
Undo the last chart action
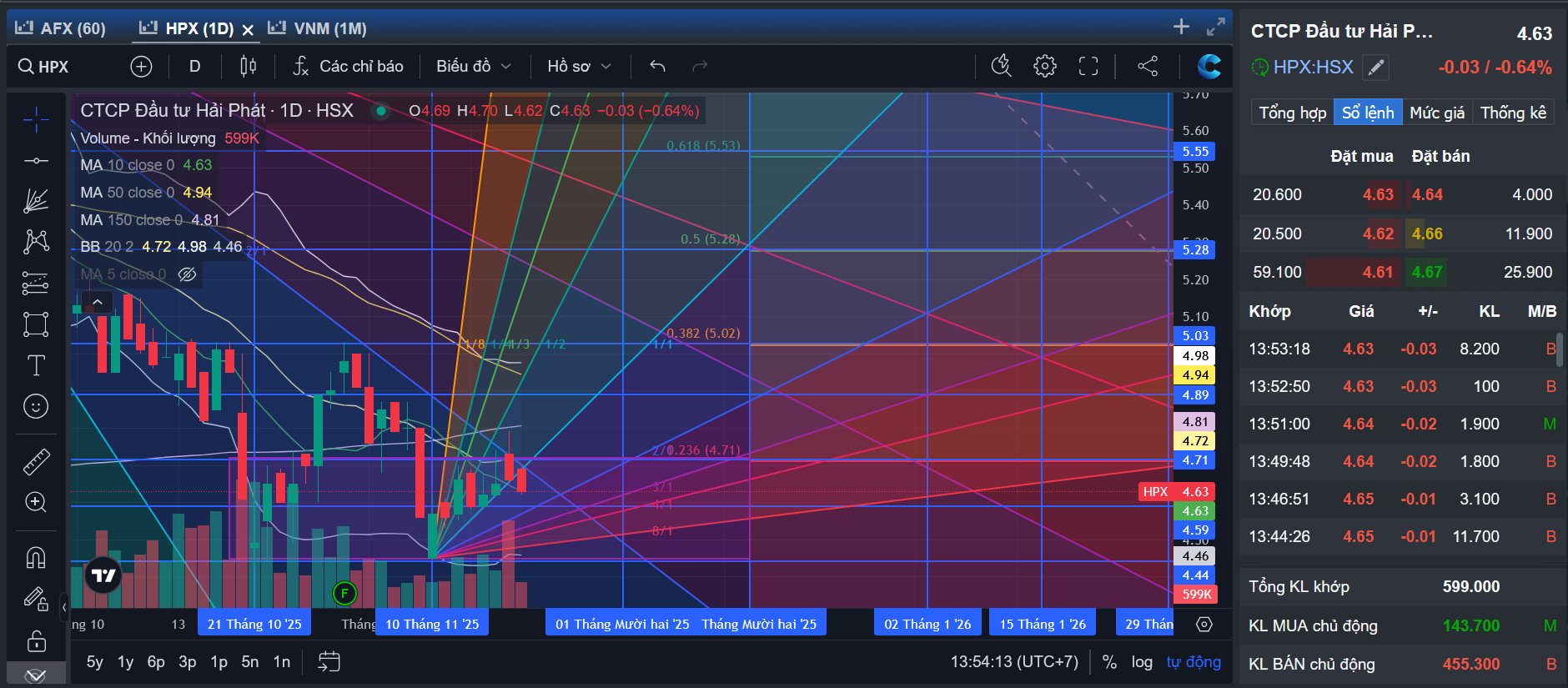657,66
